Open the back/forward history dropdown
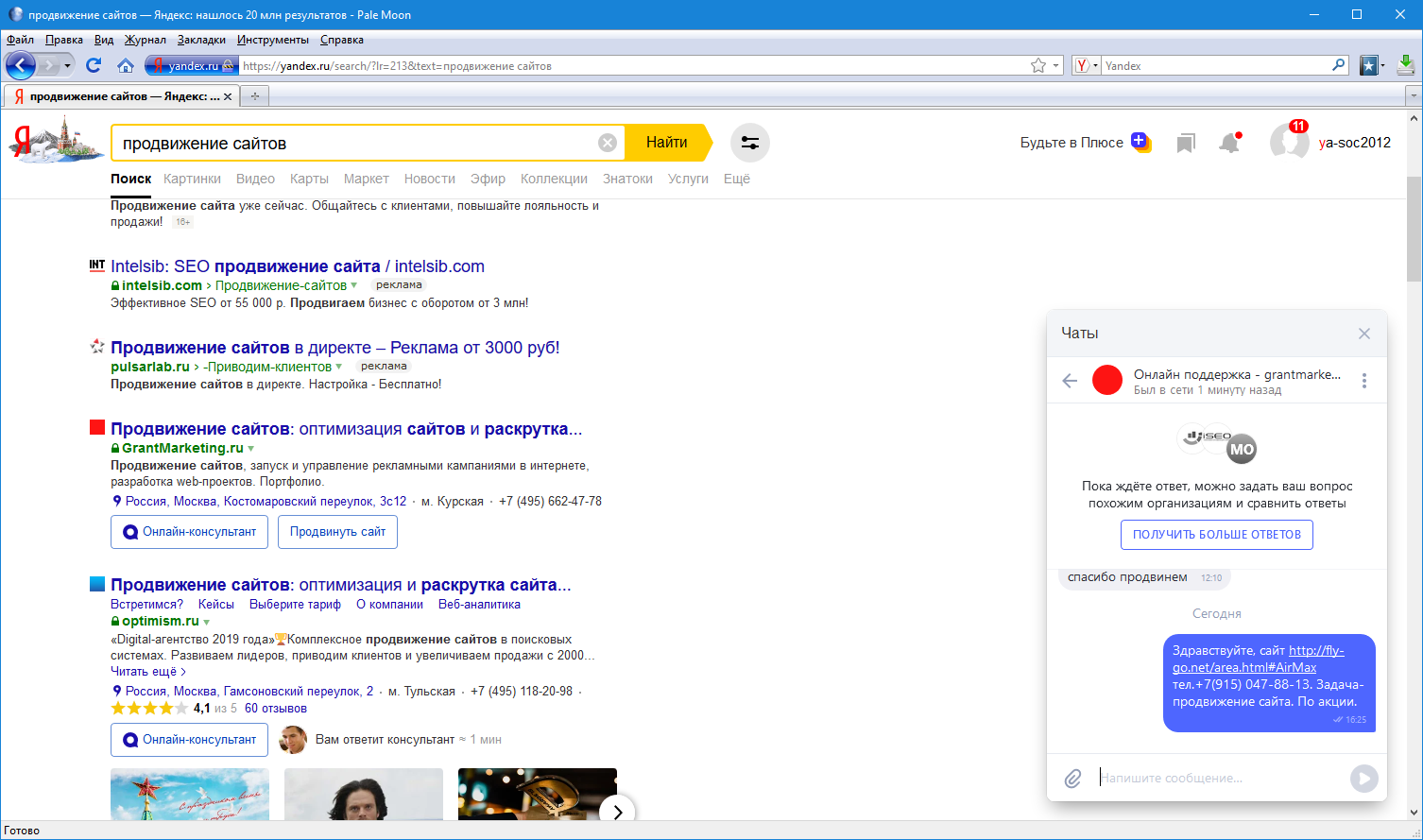1423x840 pixels. pos(67,65)
